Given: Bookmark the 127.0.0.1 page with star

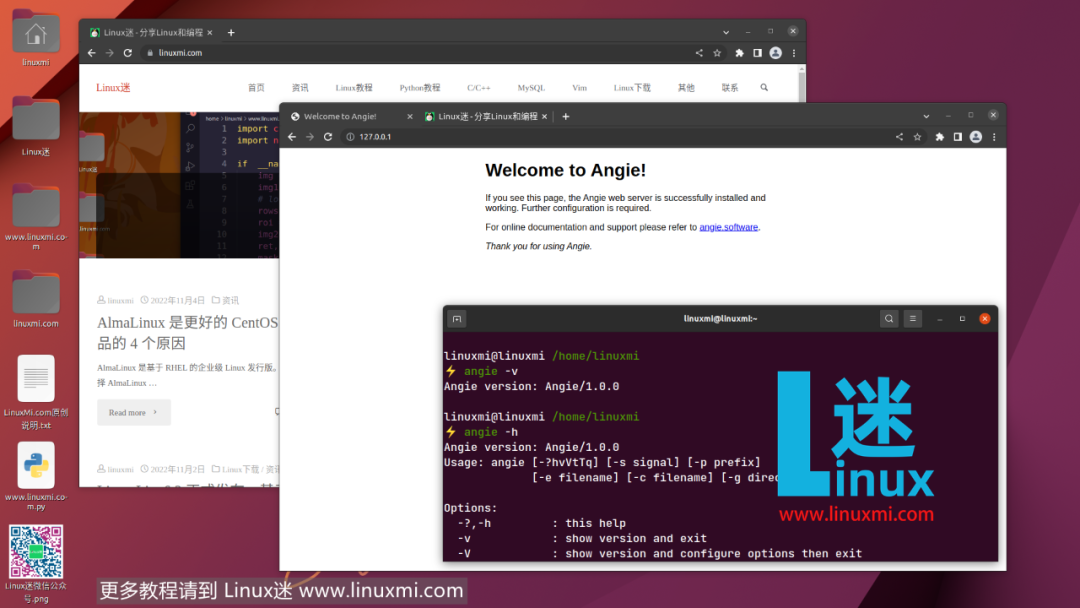Looking at the screenshot, I should (917, 137).
